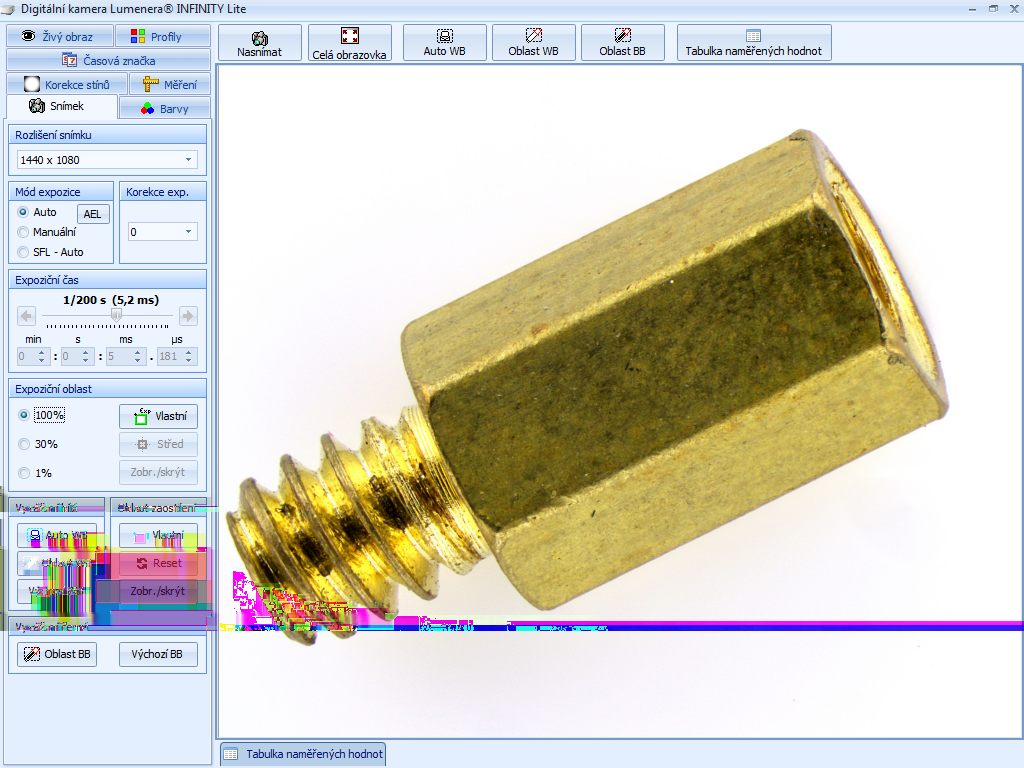Click the Reset focus area button
This screenshot has height=768, width=1024.
159,563
